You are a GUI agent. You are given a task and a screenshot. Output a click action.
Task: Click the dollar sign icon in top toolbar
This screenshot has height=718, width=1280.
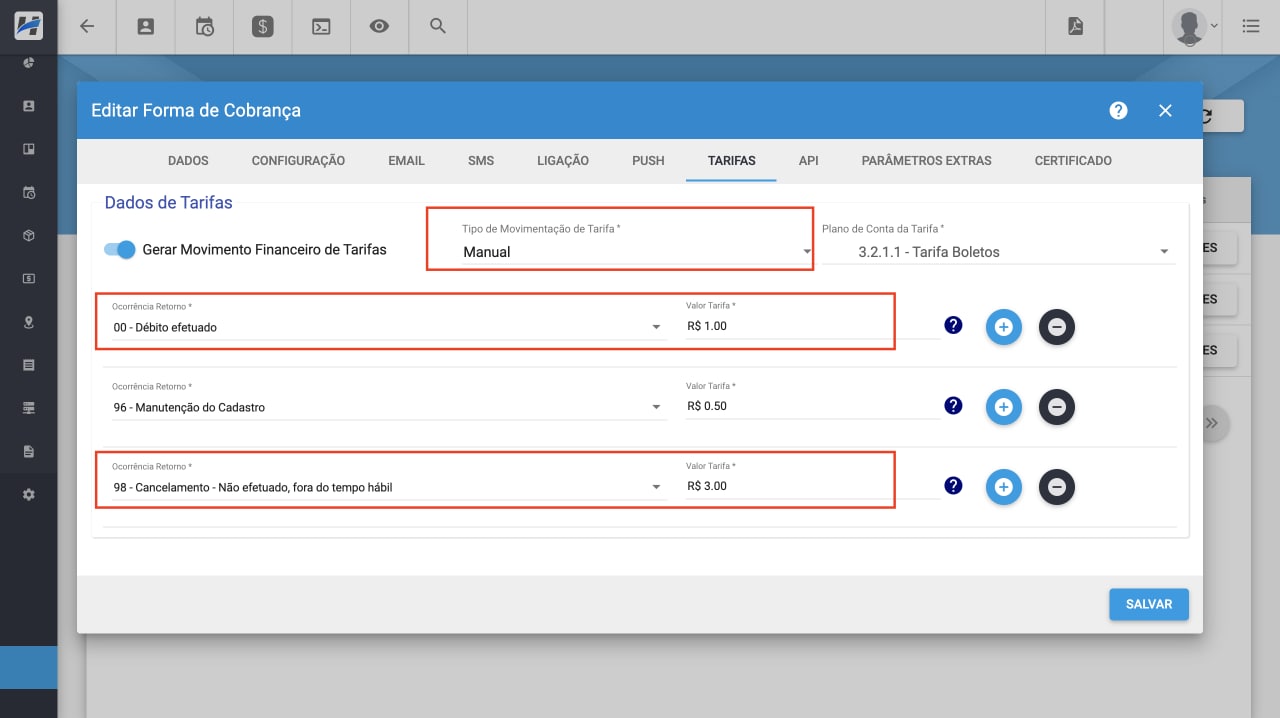[x=262, y=27]
